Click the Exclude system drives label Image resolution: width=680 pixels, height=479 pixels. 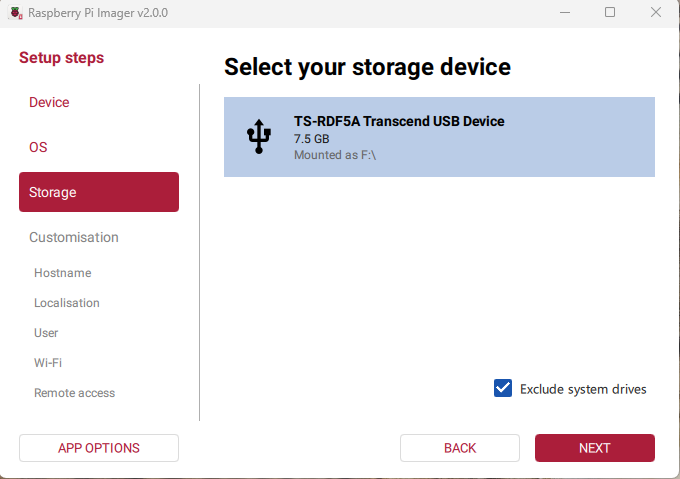click(583, 389)
